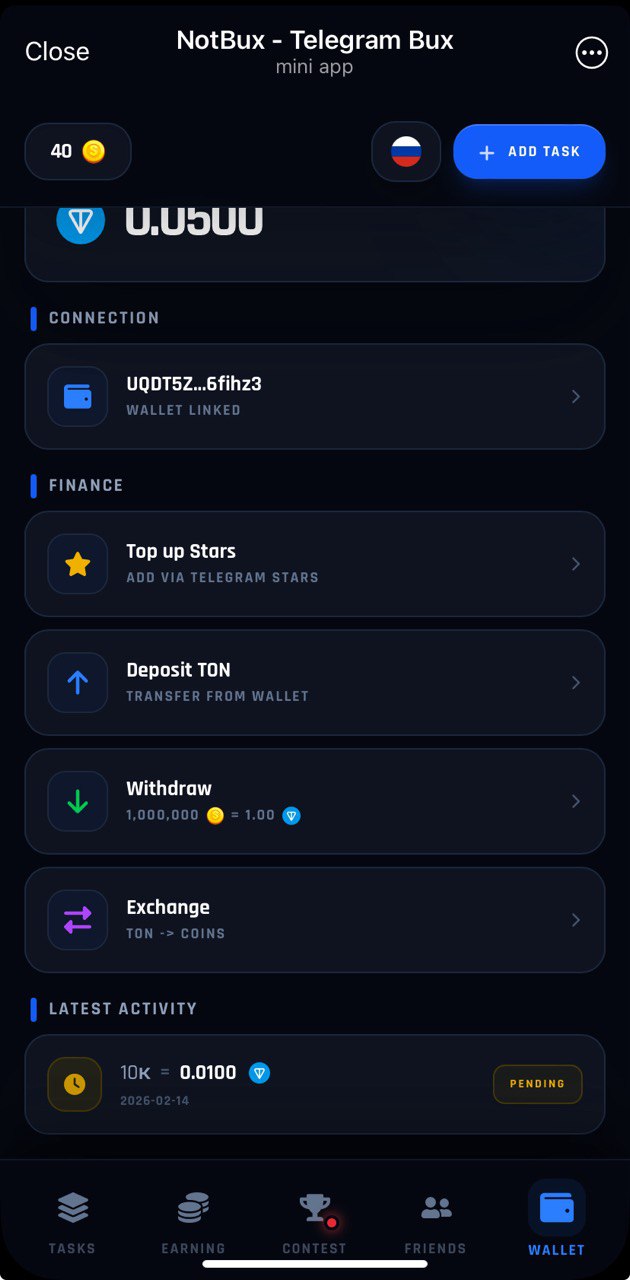Close the mini app

click(57, 52)
